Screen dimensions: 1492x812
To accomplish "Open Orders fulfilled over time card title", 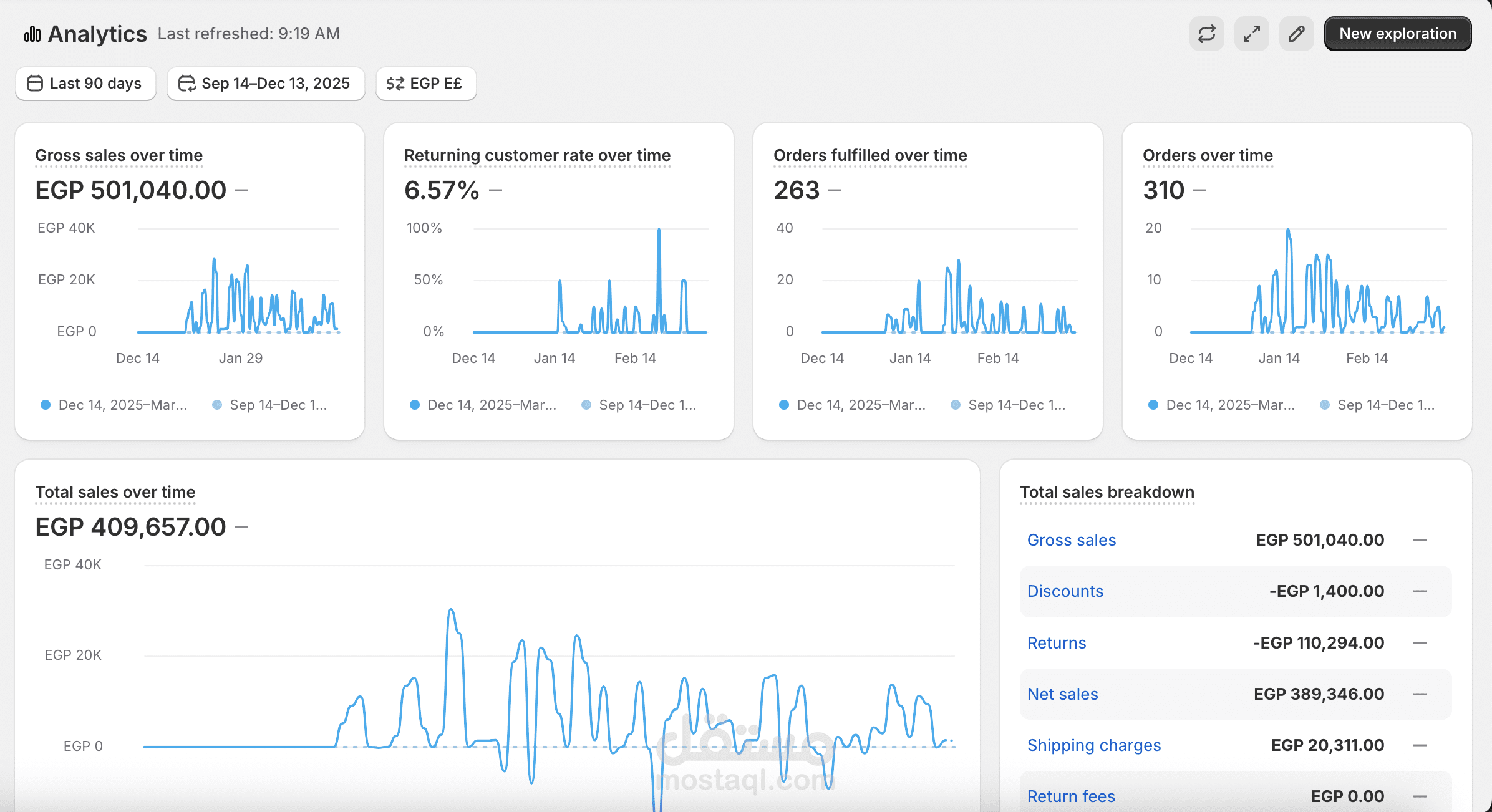I will coord(870,155).
